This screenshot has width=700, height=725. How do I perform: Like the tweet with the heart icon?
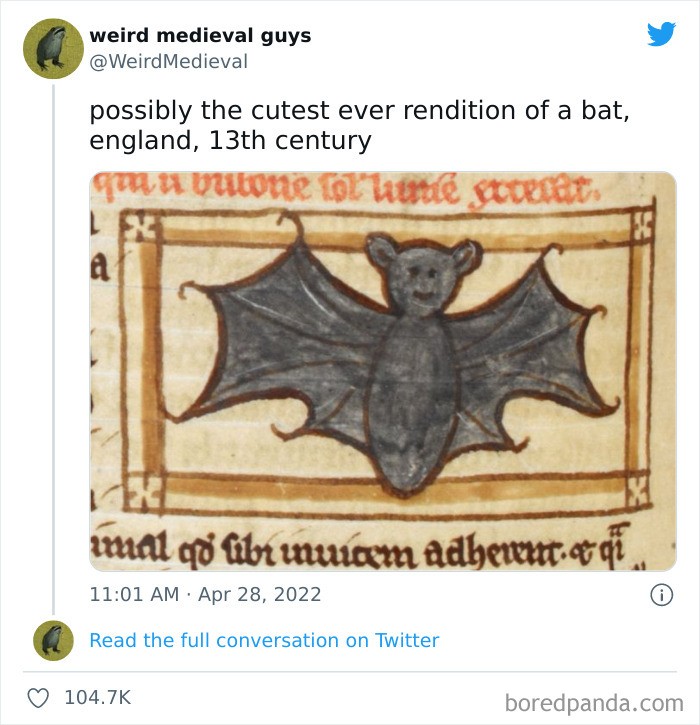pyautogui.click(x=37, y=696)
